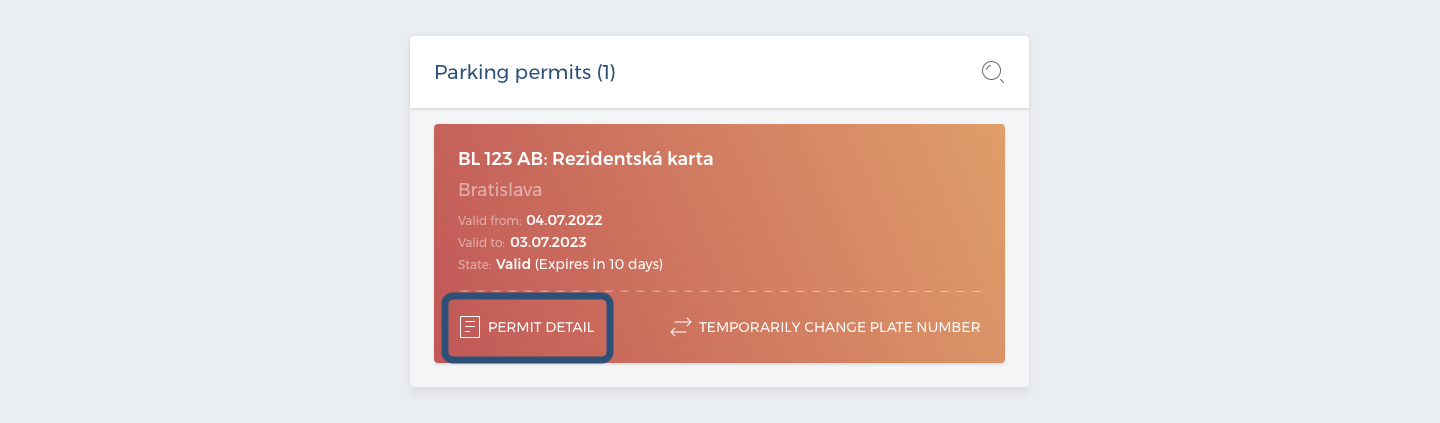The image size is (1440, 423).
Task: Click the grey panel area below the permit card
Action: (719, 375)
